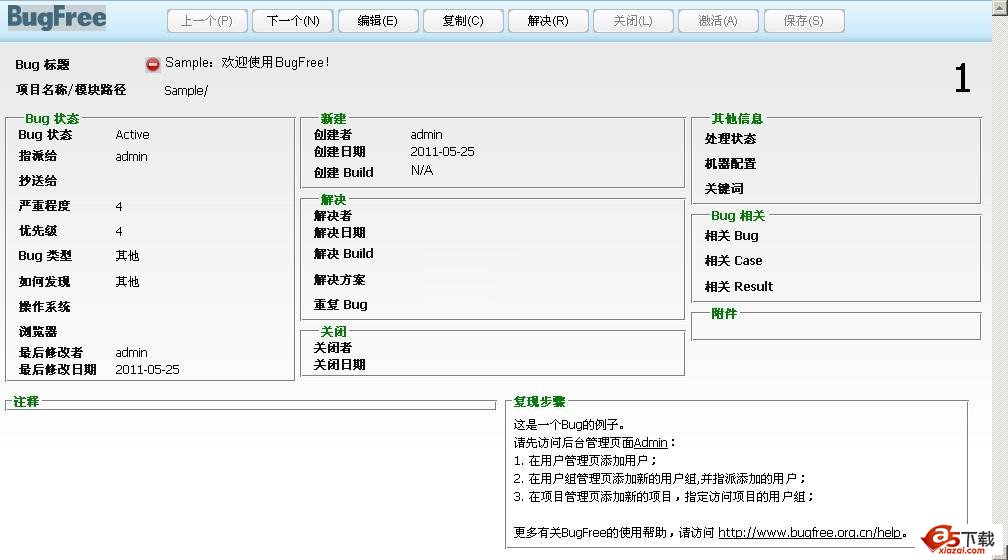Click the 复现步骤 section heading

(539, 402)
